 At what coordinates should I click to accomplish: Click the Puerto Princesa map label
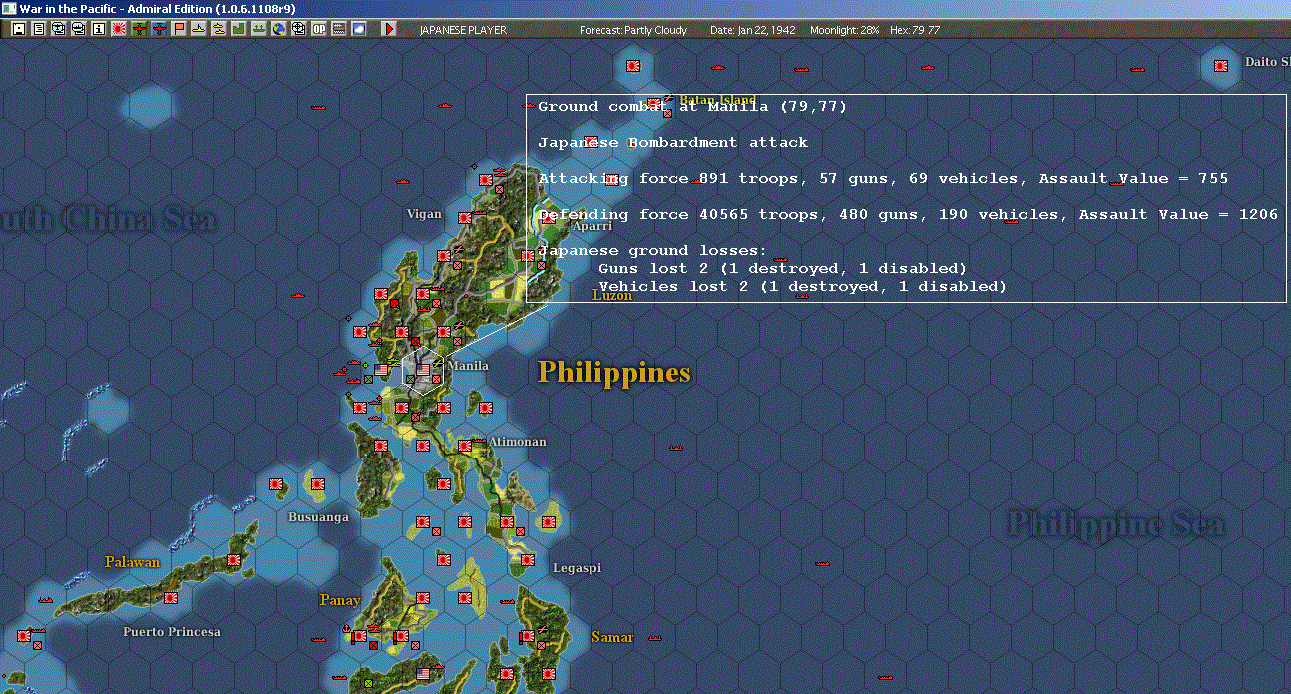point(172,632)
